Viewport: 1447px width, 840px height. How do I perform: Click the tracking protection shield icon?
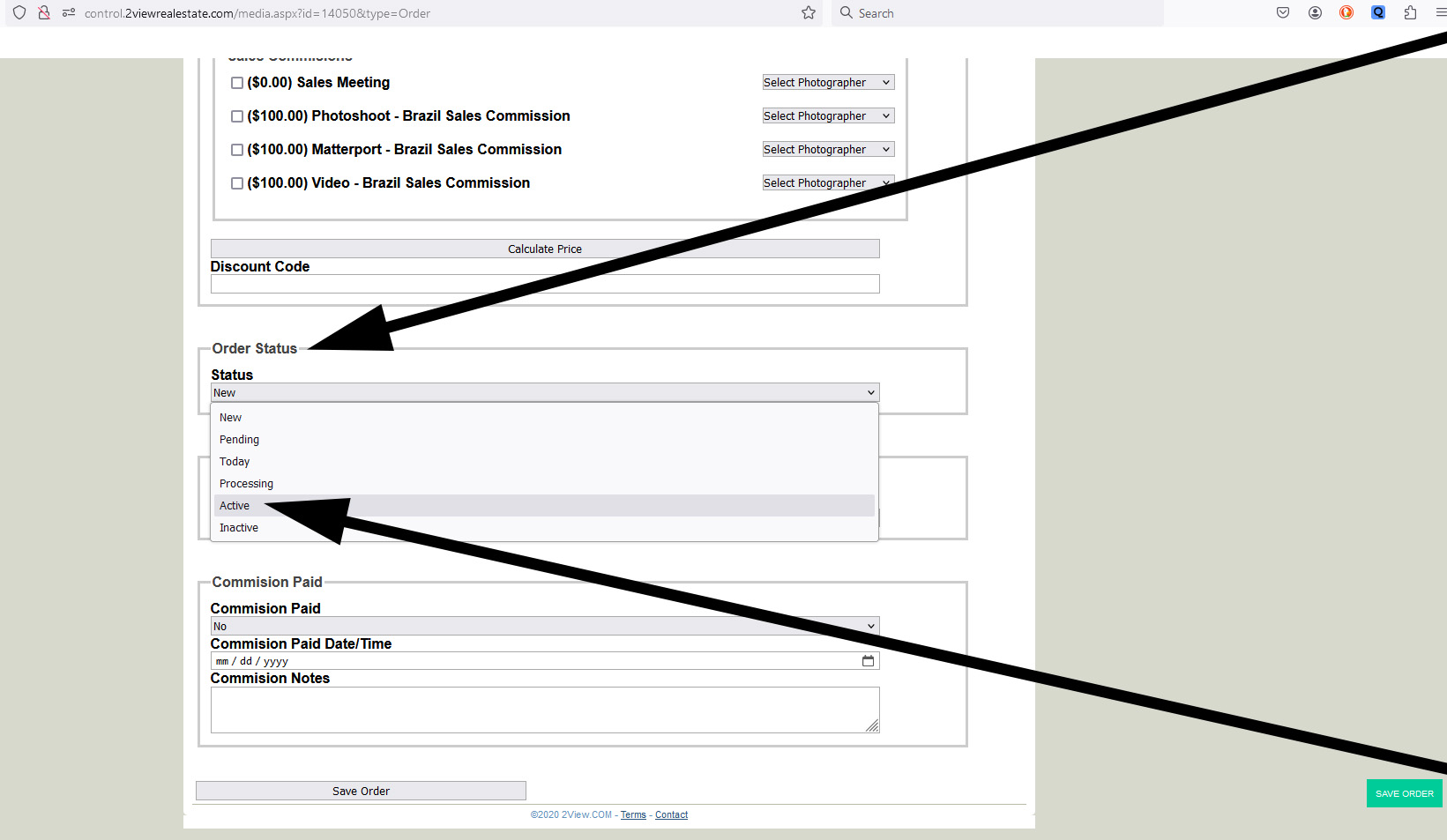coord(19,13)
